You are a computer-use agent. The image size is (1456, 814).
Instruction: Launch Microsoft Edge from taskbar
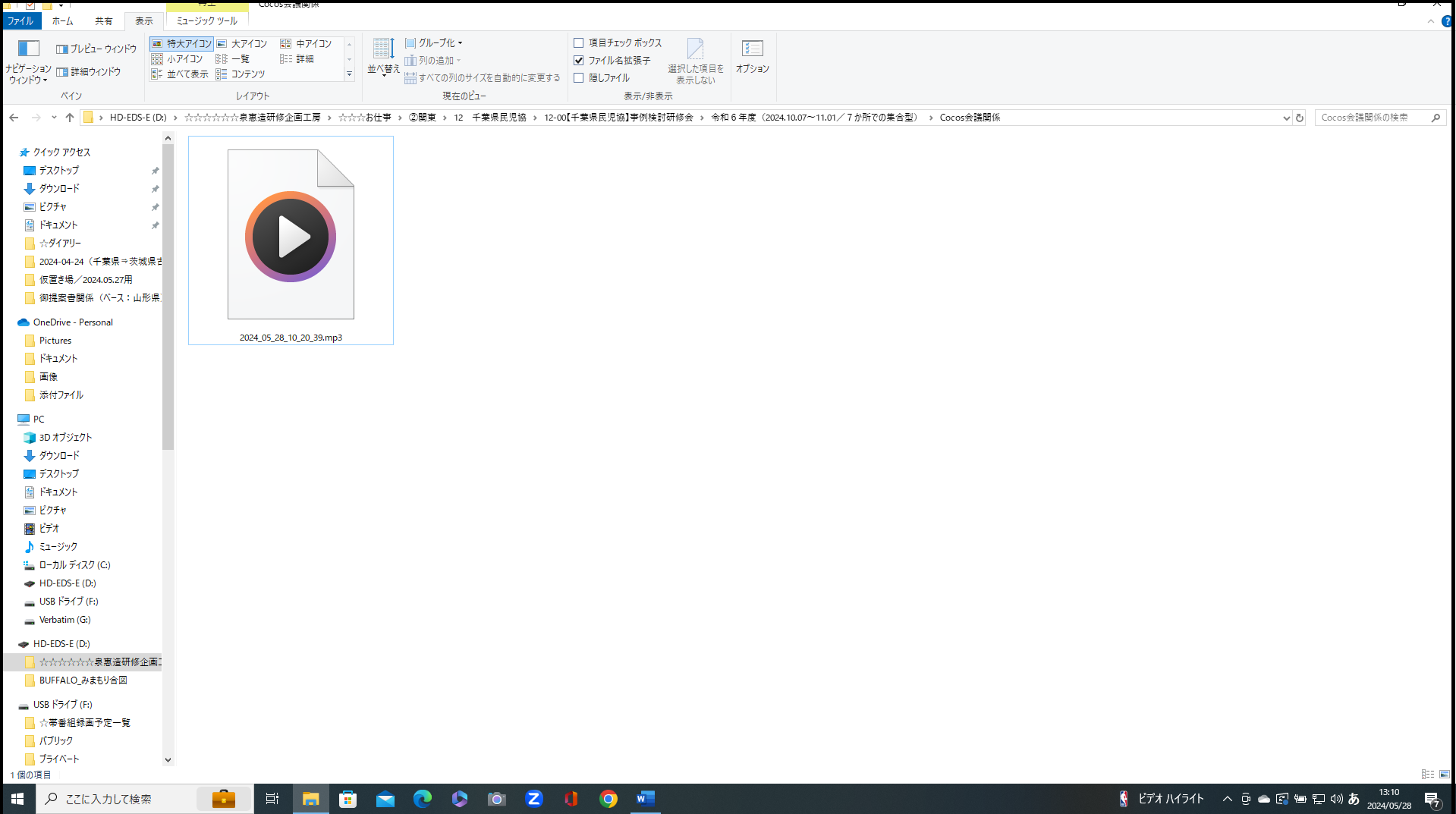(423, 799)
